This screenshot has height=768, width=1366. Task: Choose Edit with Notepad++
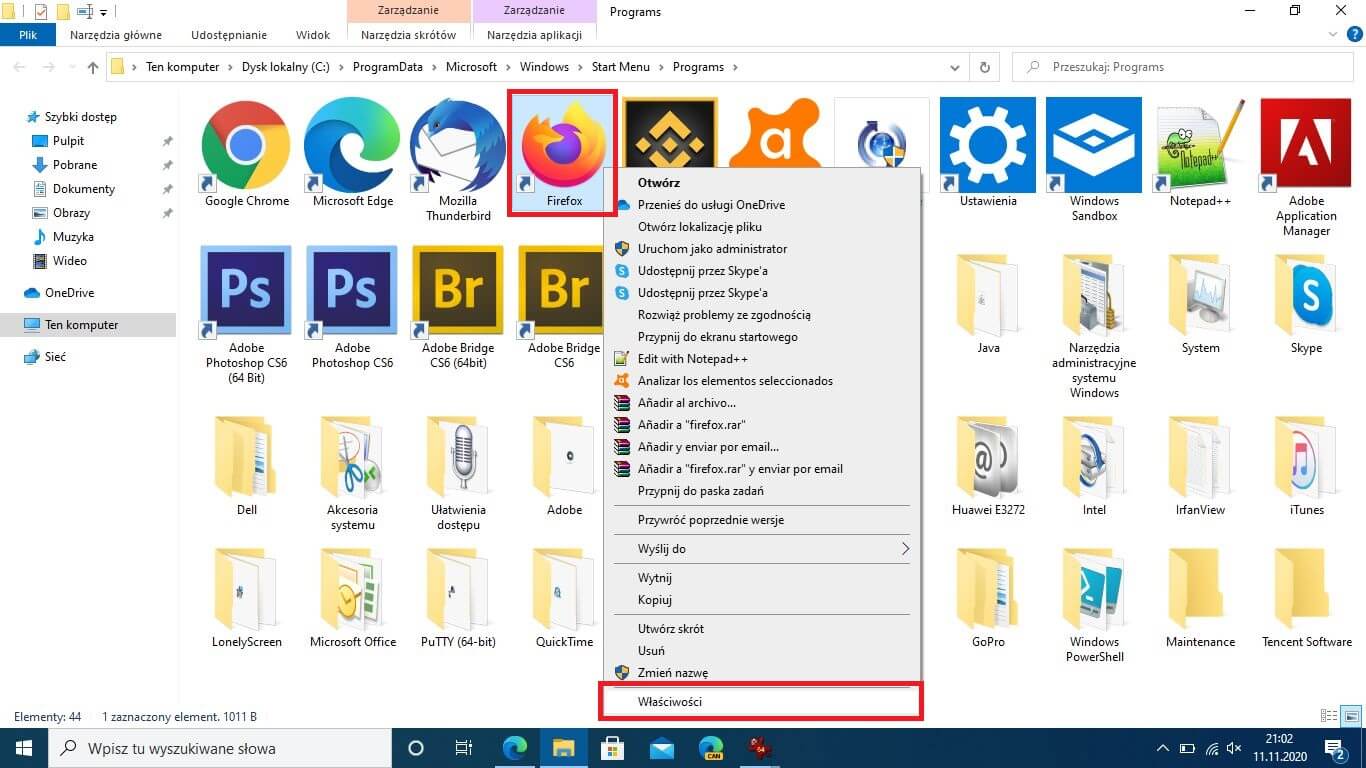pos(762,359)
